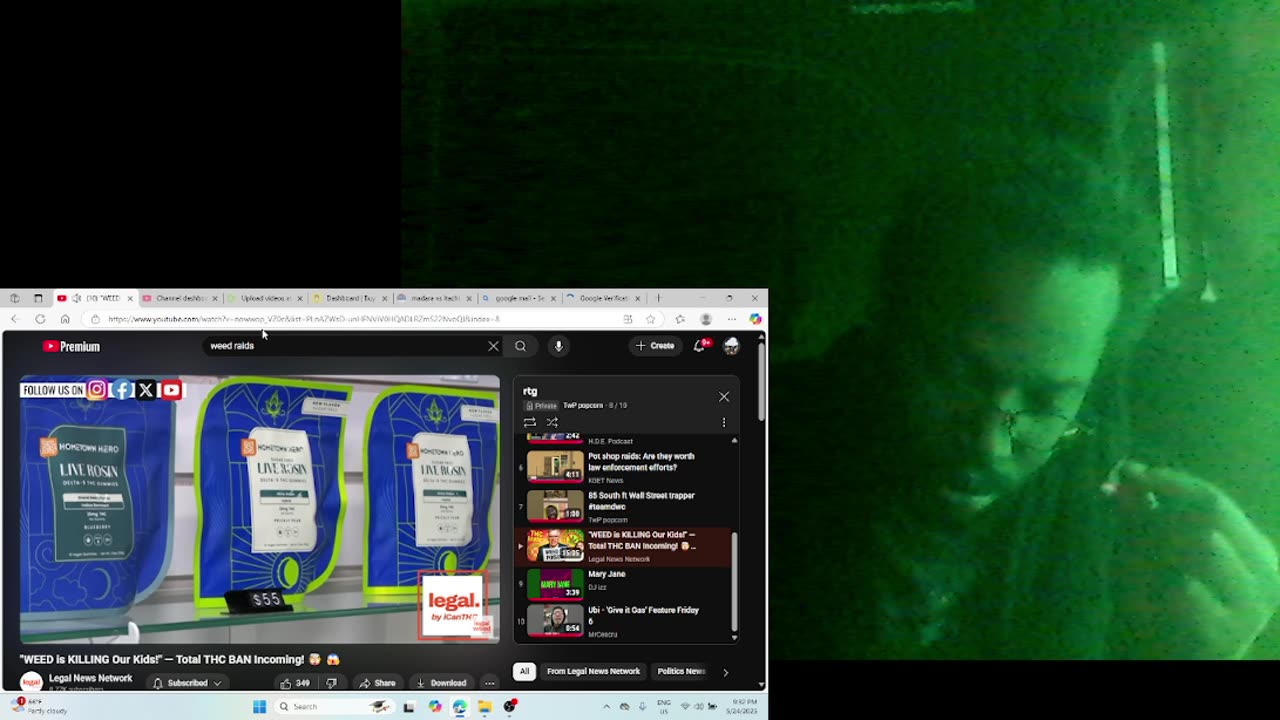The image size is (1280, 720).
Task: Open browser favorites list icon
Action: (680, 319)
